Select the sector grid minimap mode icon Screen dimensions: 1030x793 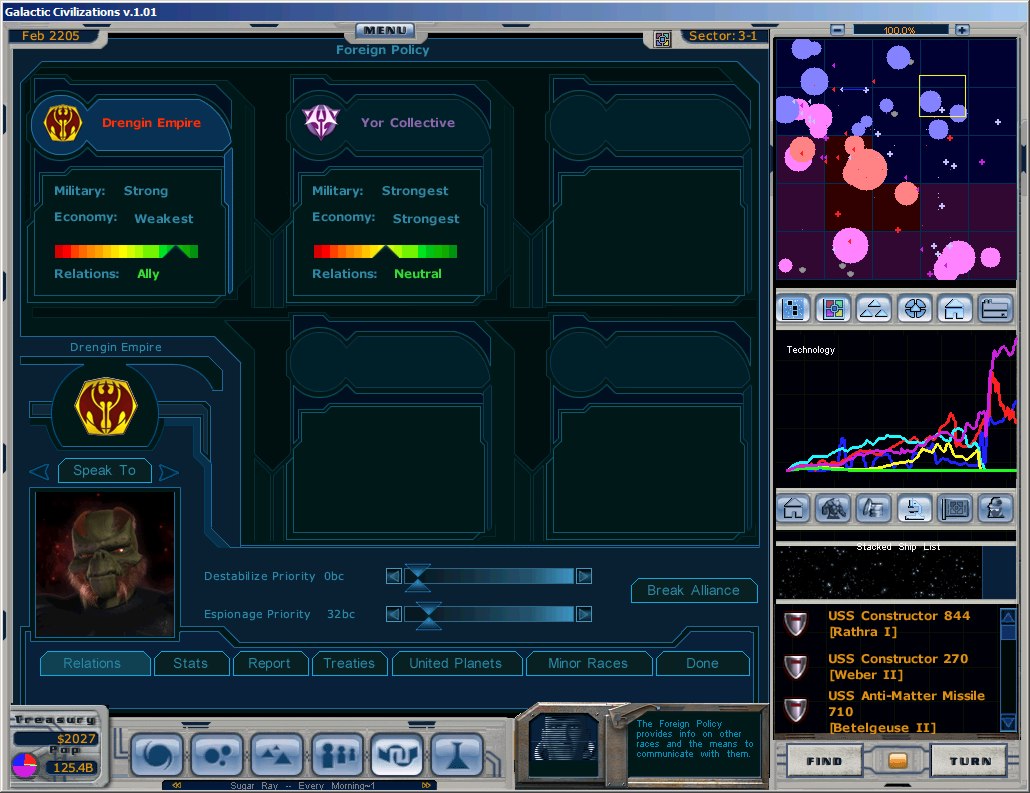tap(793, 308)
